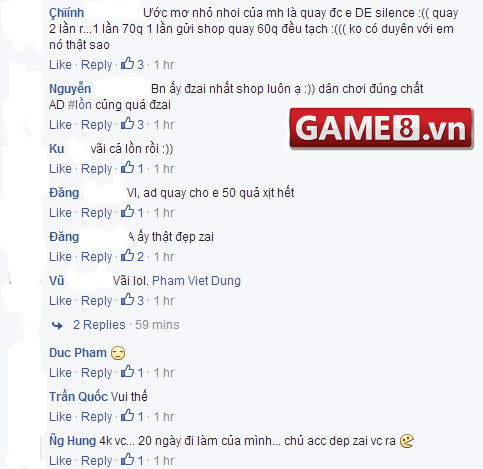Click thumbs-up icon on Ku's comment
The width and height of the screenshot is (483, 469).
[127, 167]
